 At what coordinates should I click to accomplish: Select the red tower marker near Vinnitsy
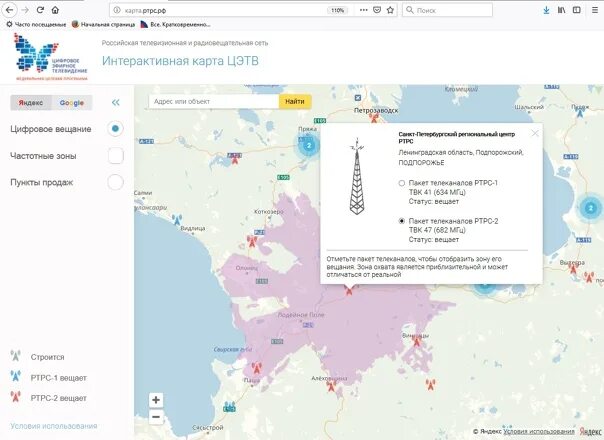click(417, 341)
